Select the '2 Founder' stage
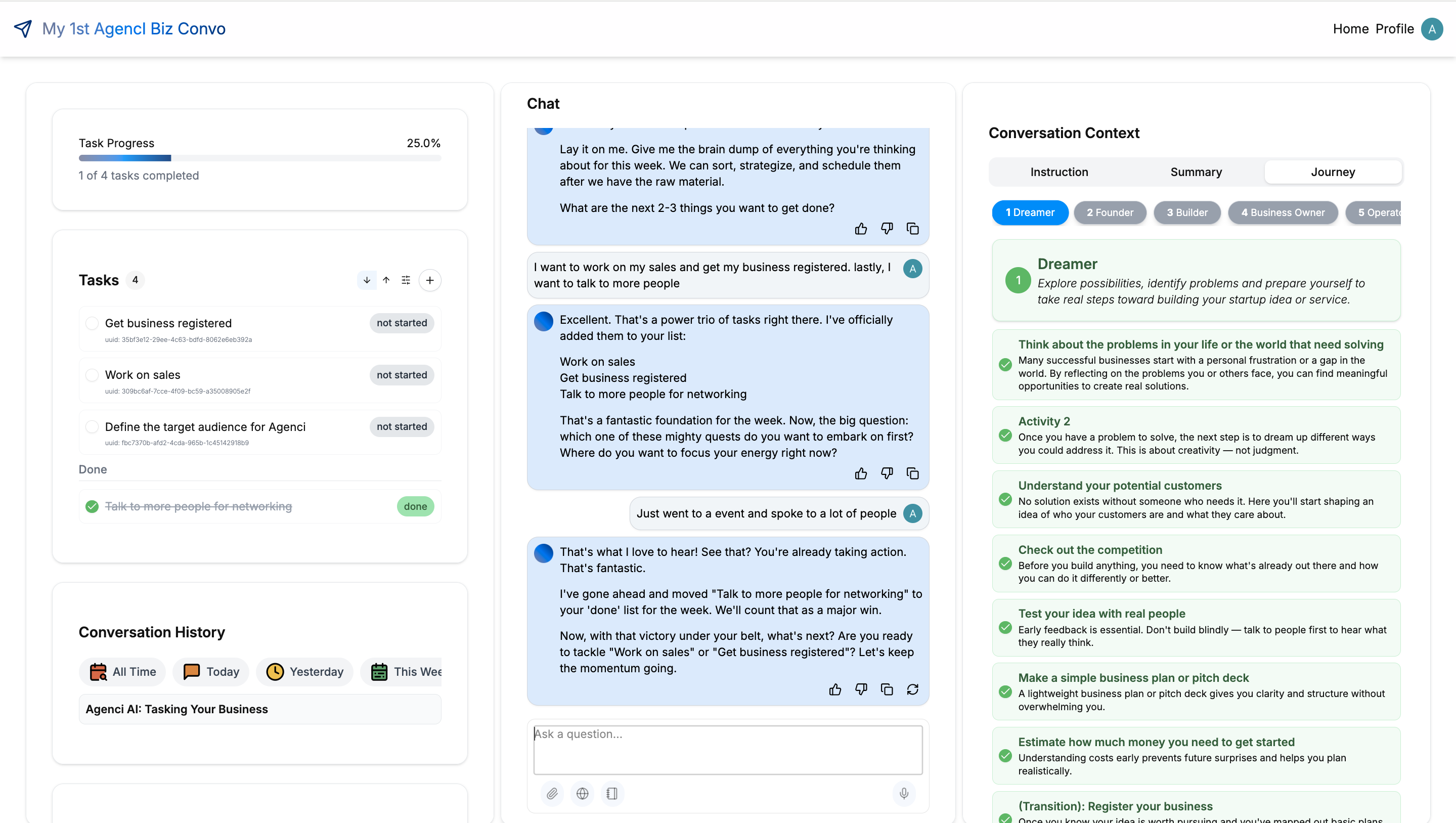 tap(1110, 212)
